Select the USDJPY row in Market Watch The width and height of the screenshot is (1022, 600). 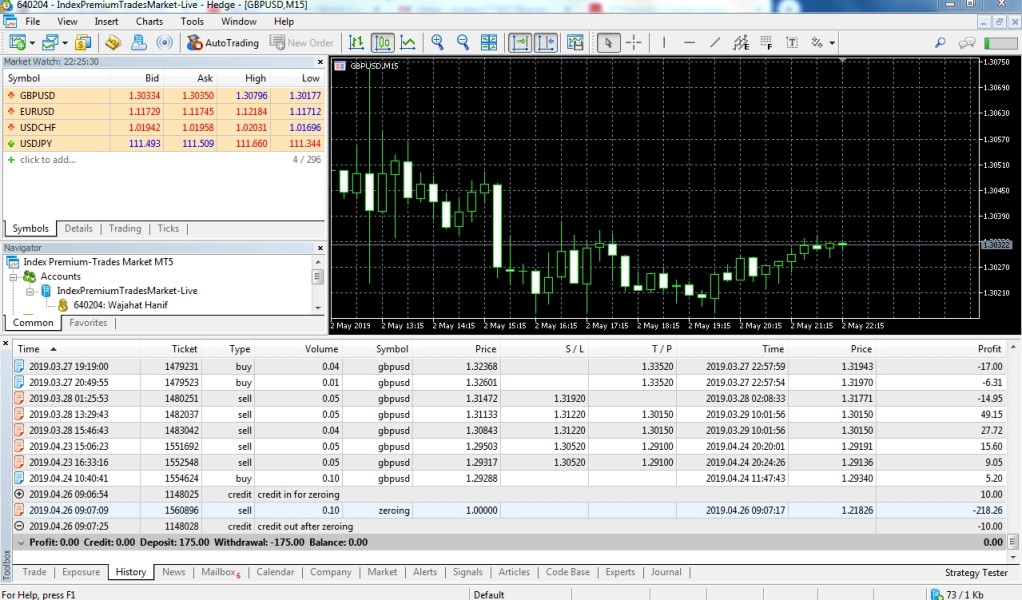(163, 143)
